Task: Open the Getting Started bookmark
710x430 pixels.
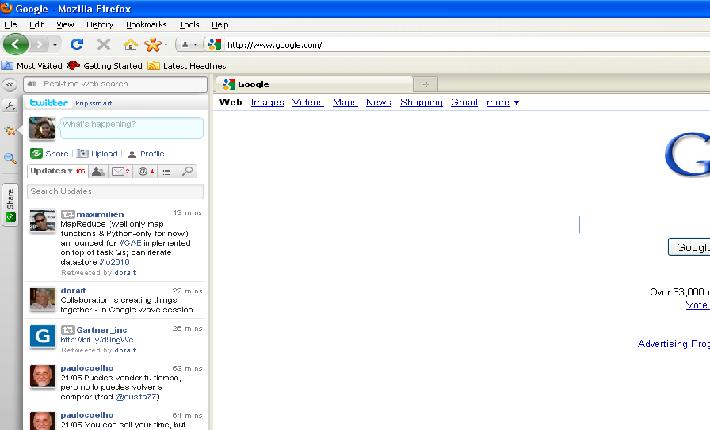Action: (105, 66)
